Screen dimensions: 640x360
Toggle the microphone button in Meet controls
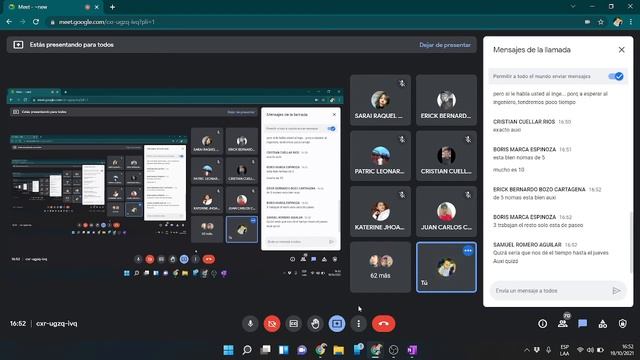[250, 324]
